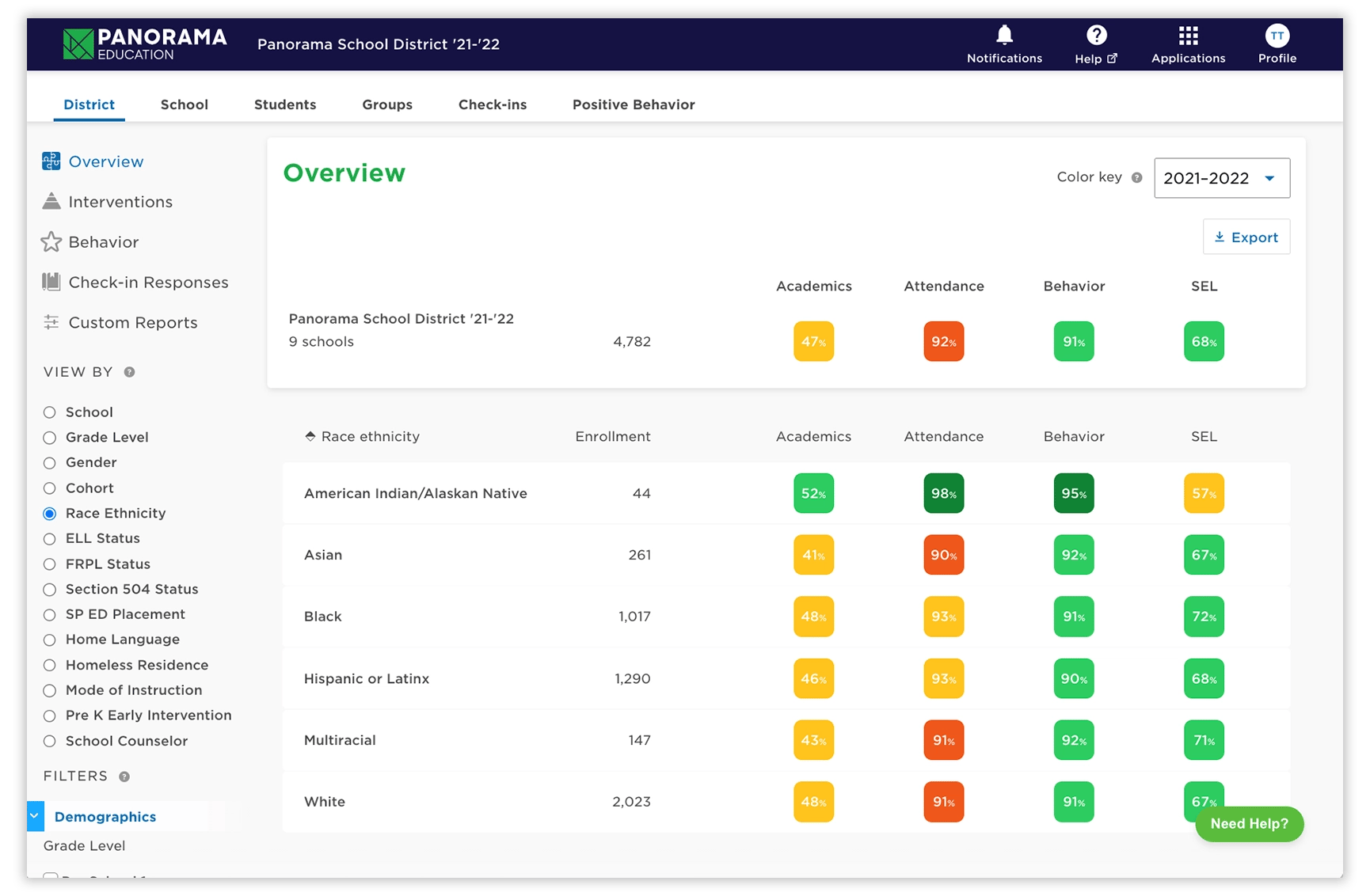Image resolution: width=1370 pixels, height=896 pixels.
Task: Click the Race ethnicity column header
Action: click(x=371, y=436)
